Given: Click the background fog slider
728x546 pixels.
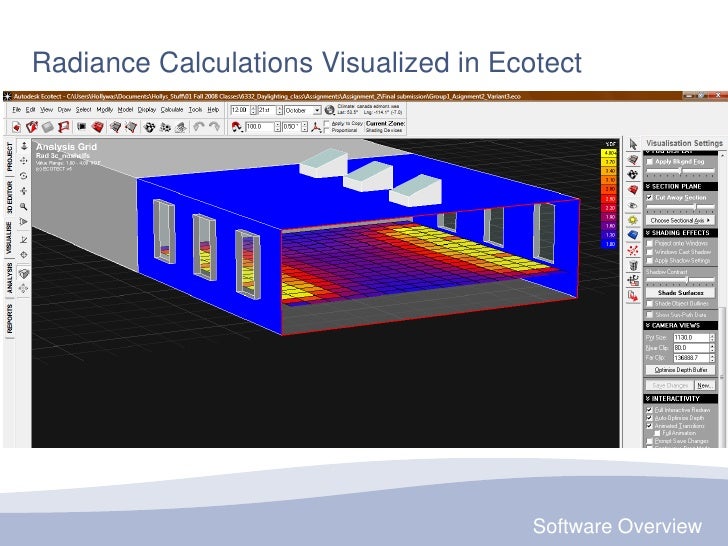Looking at the screenshot, I should (680, 171).
